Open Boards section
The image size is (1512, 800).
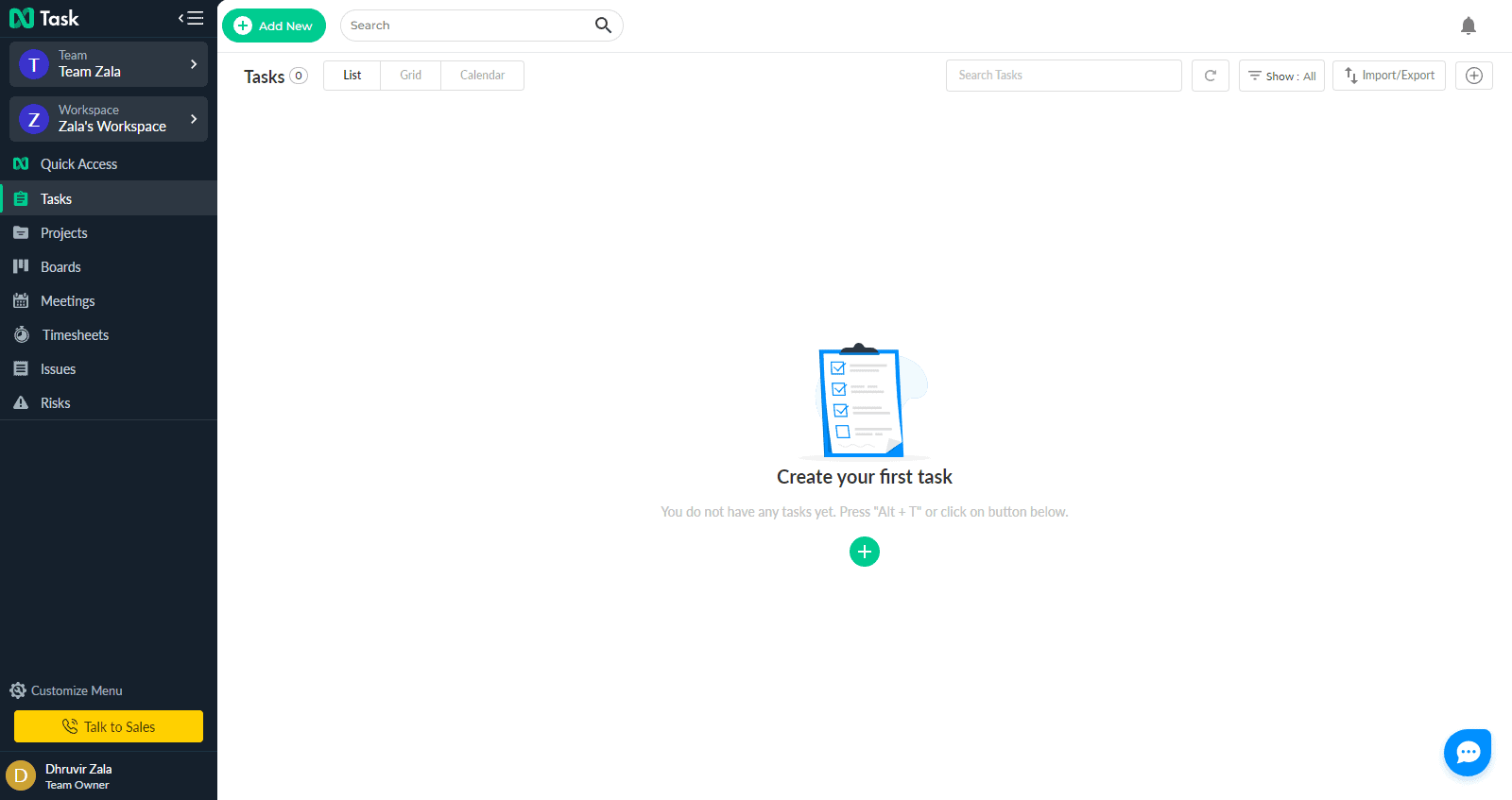(x=109, y=266)
